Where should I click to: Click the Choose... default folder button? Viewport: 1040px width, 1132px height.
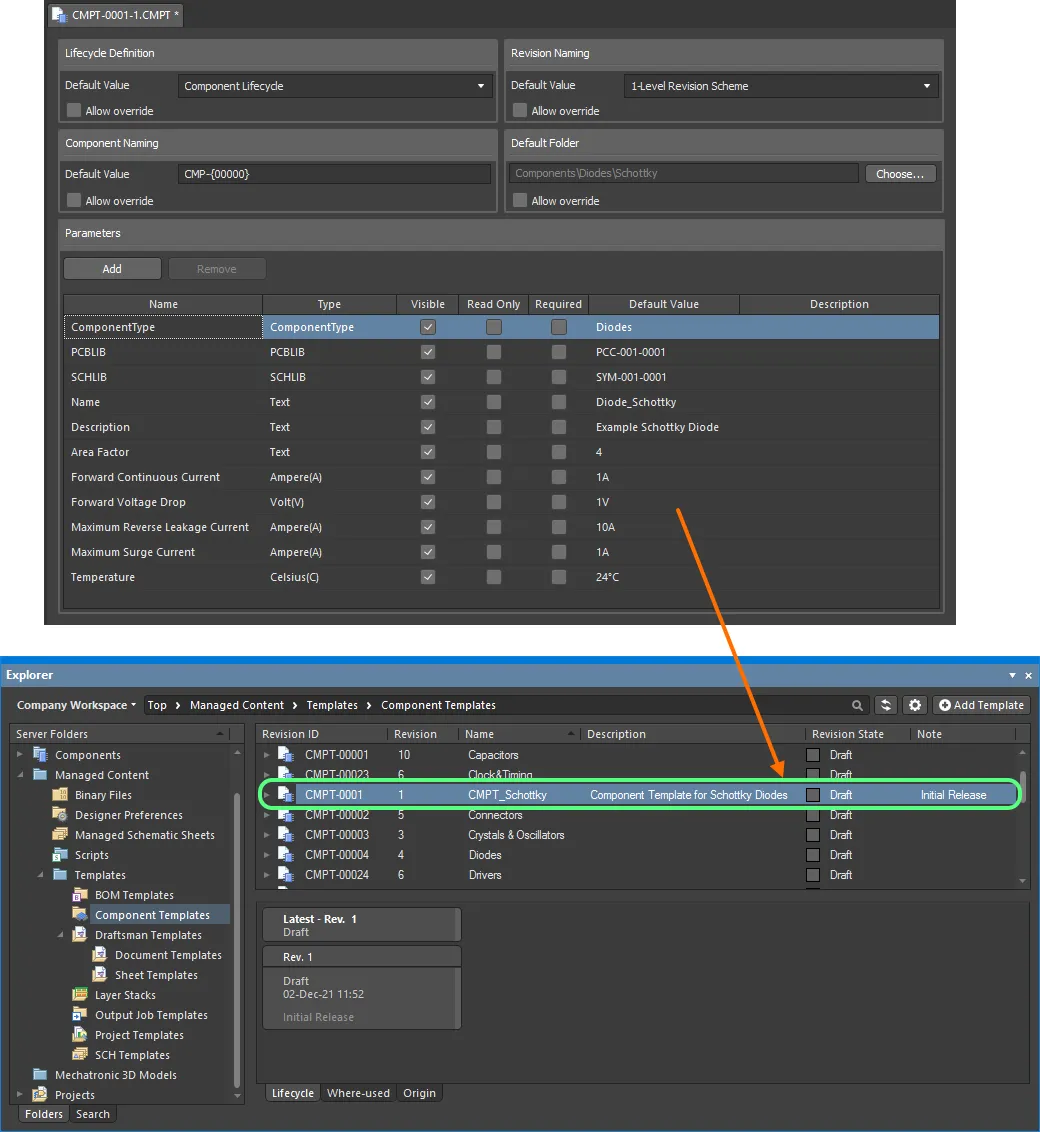coord(900,174)
